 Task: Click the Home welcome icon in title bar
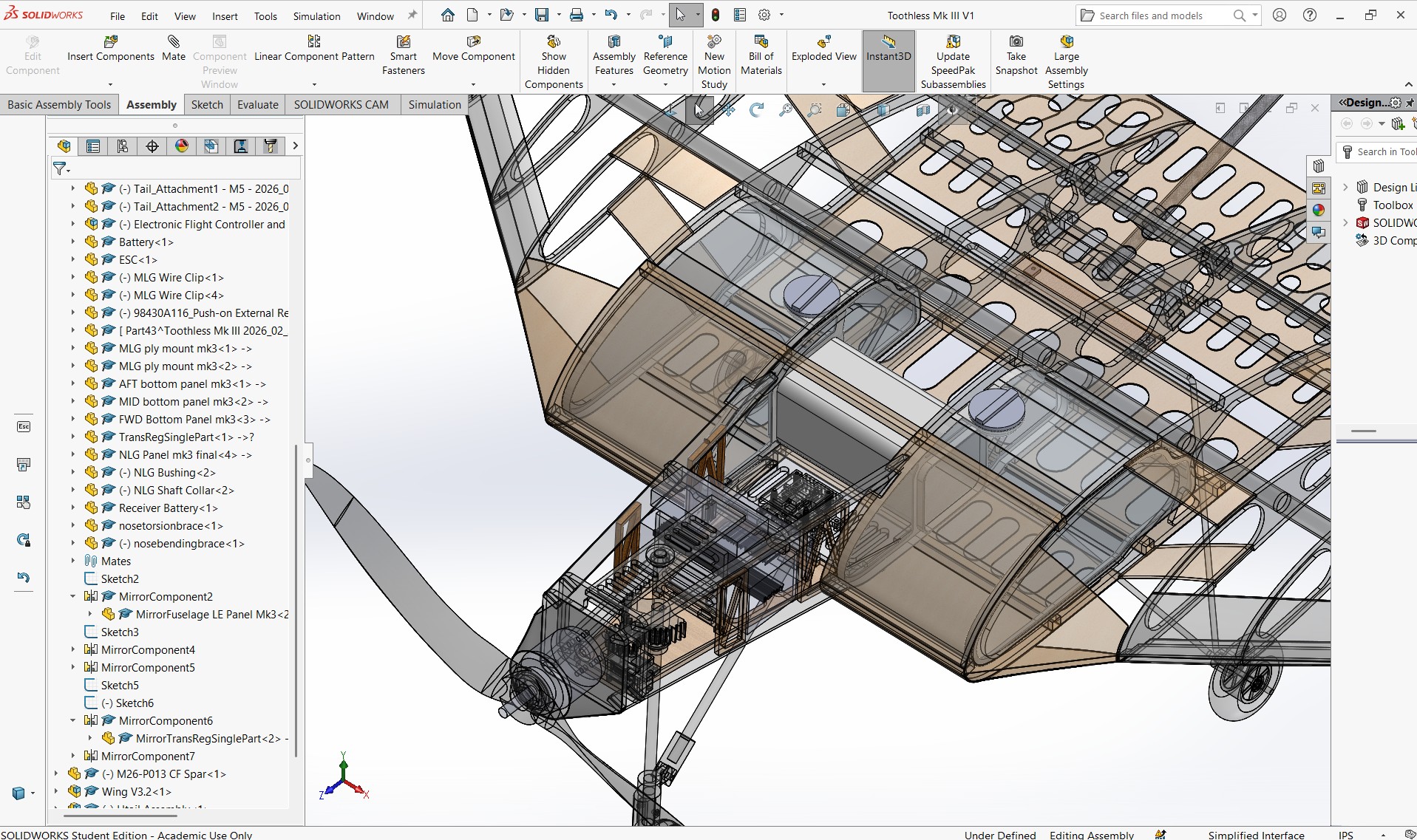click(x=448, y=15)
